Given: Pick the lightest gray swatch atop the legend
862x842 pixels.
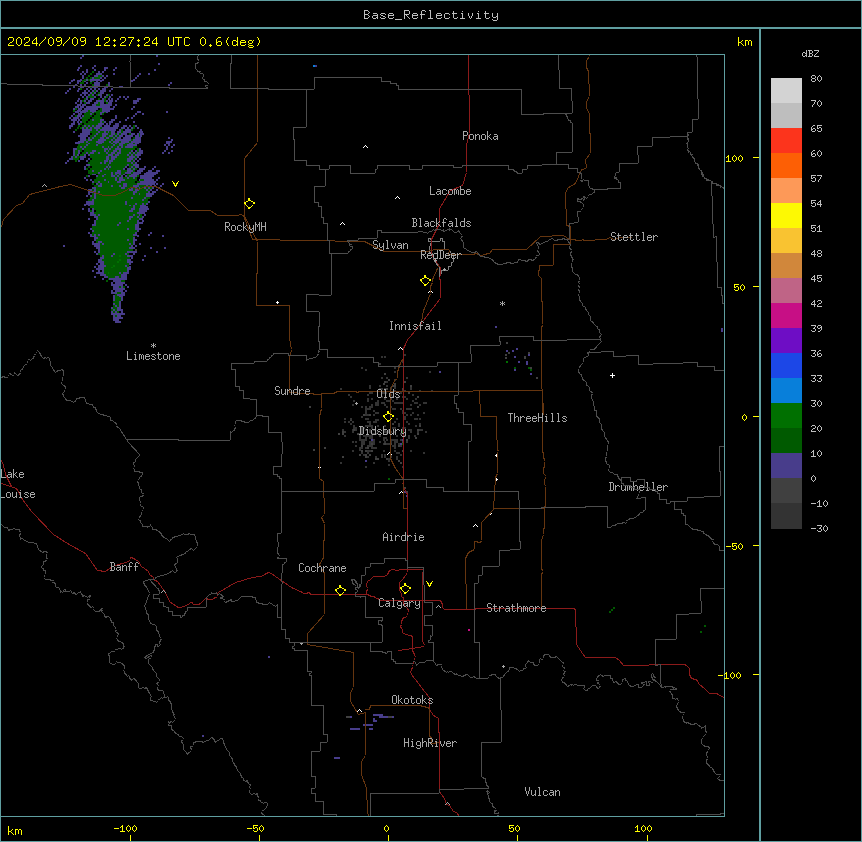Looking at the screenshot, I should click(786, 91).
